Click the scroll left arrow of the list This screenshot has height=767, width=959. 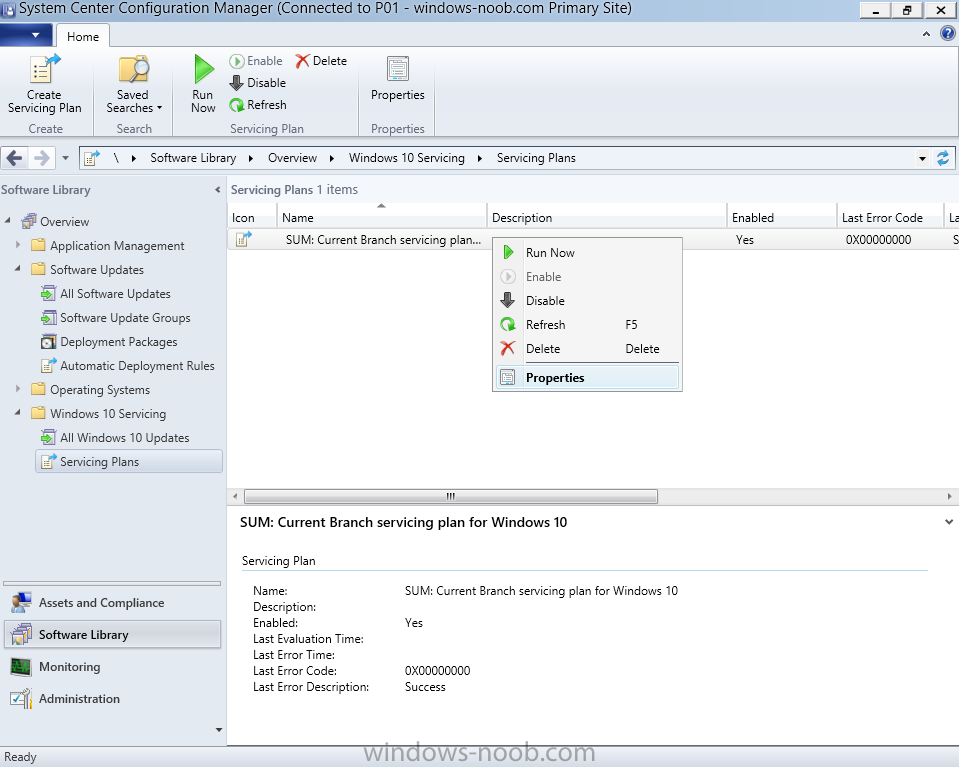(x=235, y=496)
